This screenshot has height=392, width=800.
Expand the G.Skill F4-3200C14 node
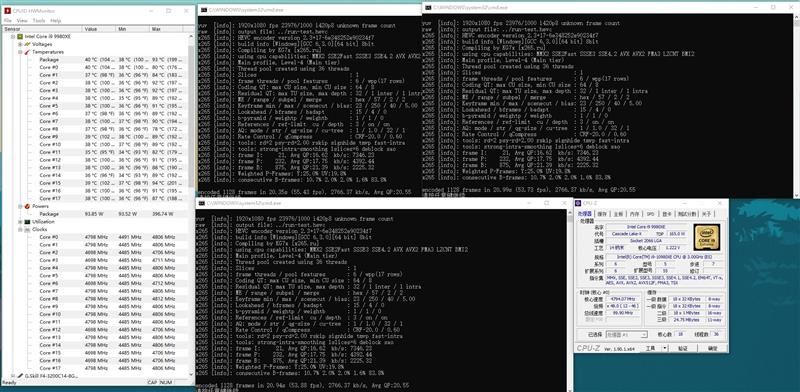[13, 376]
